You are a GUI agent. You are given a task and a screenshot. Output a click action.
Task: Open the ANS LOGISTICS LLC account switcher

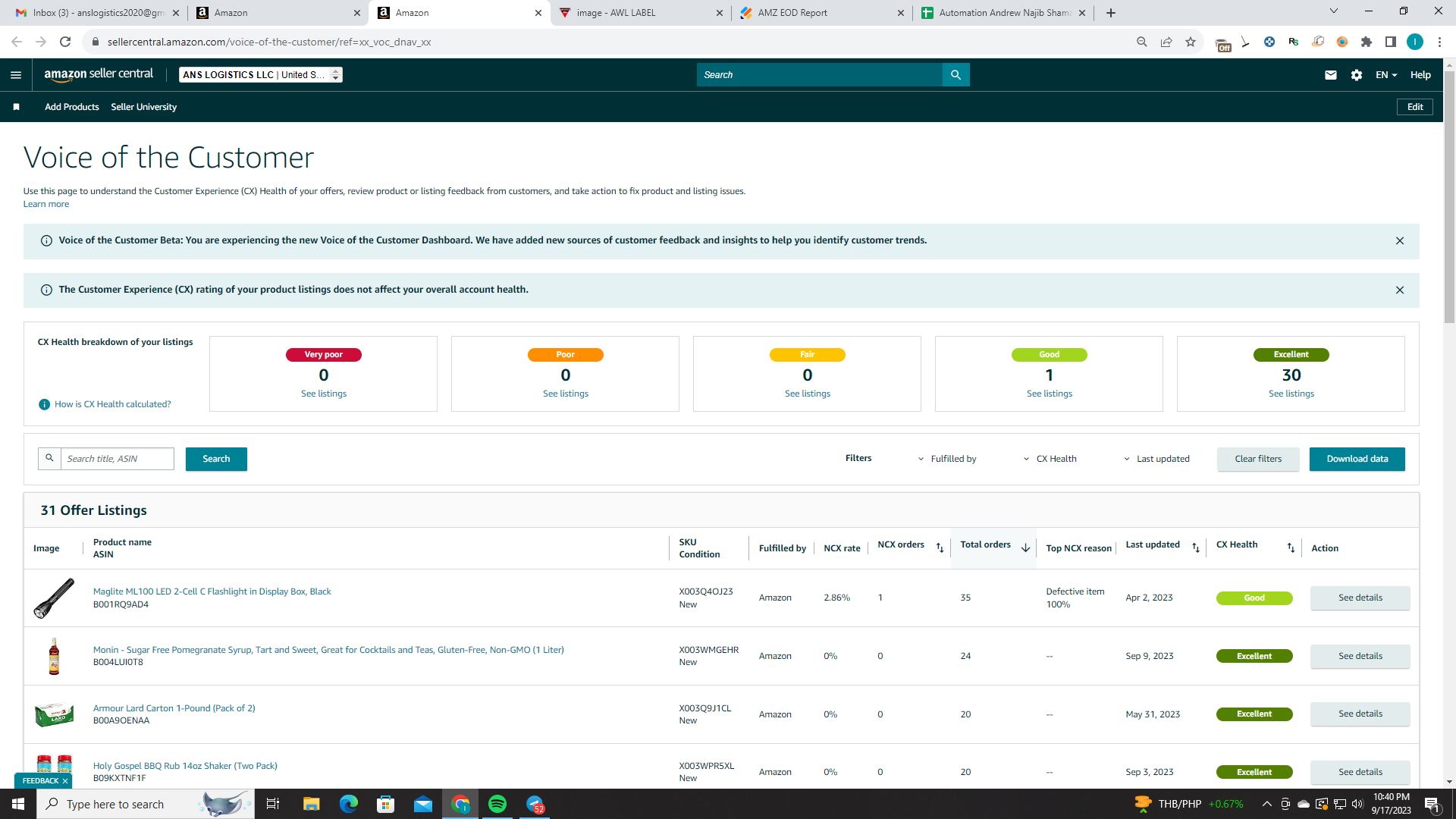[x=261, y=74]
